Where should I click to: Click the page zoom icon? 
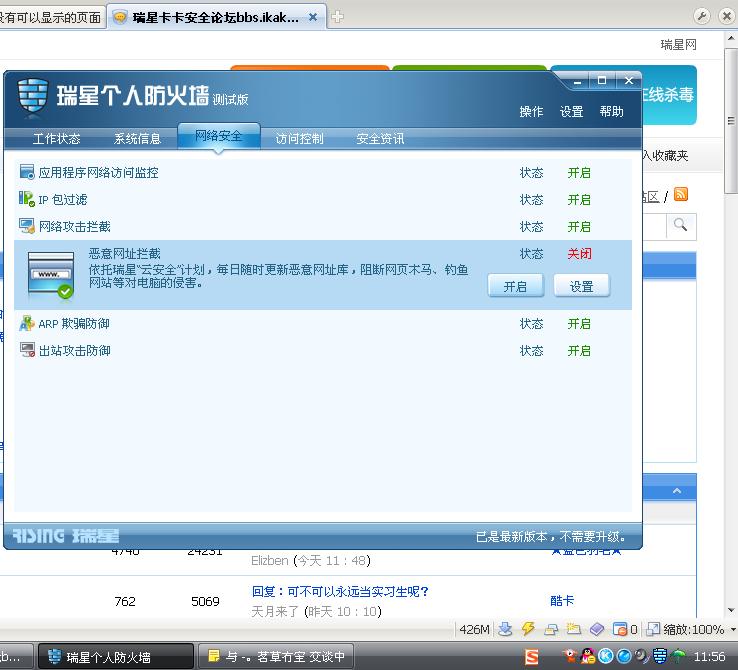(x=653, y=629)
